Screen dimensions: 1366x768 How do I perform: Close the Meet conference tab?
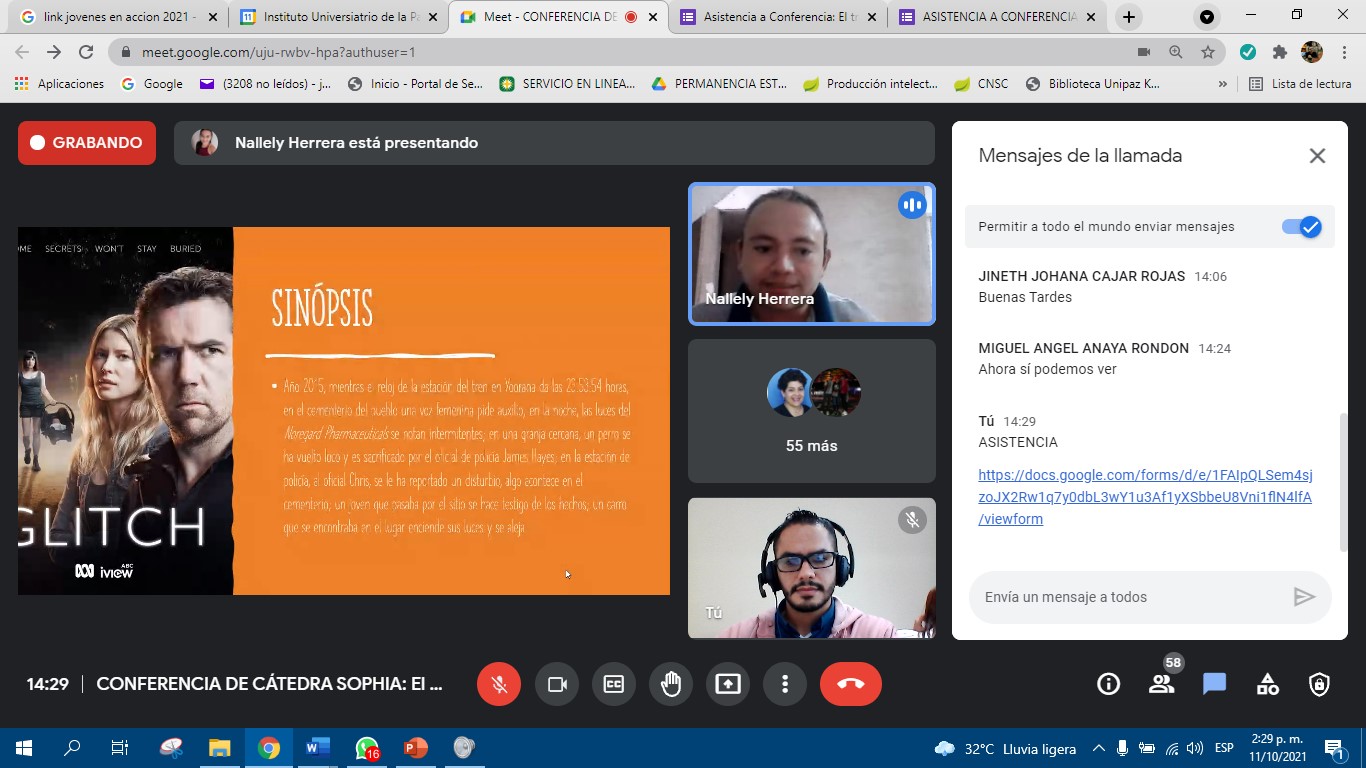[653, 17]
